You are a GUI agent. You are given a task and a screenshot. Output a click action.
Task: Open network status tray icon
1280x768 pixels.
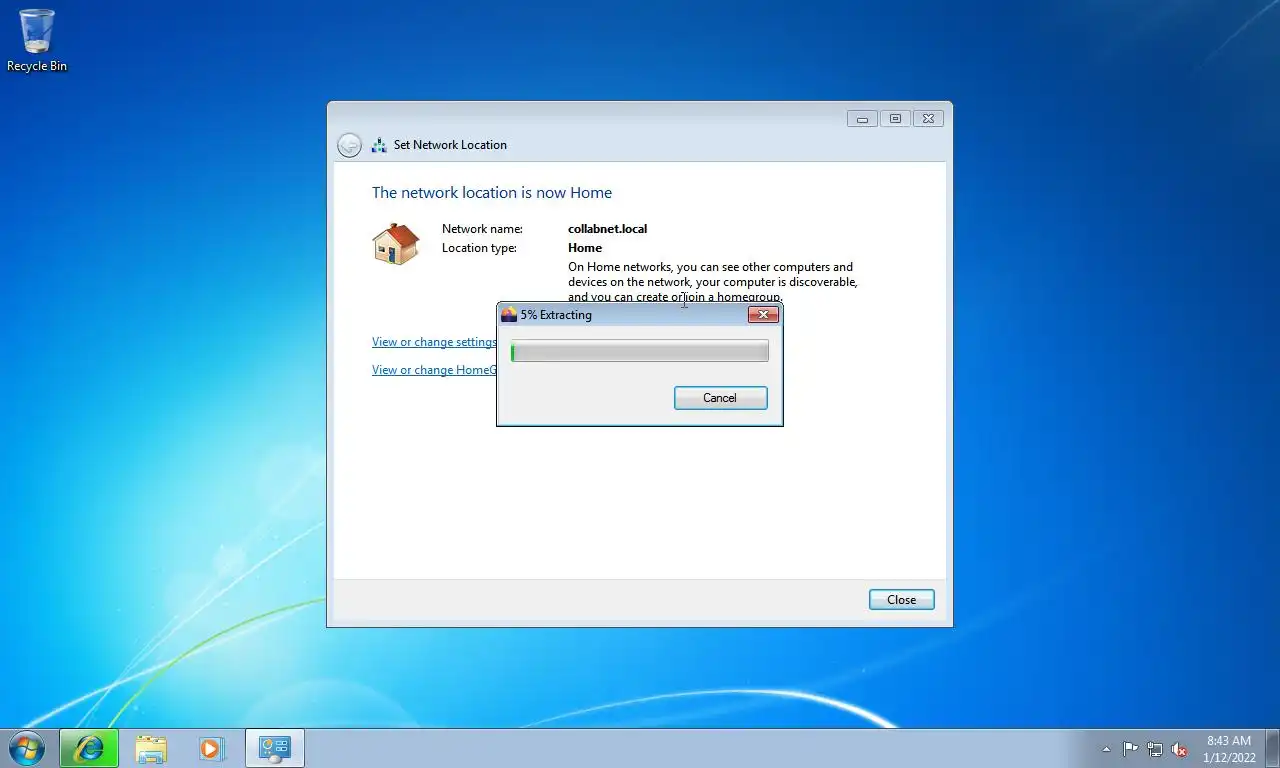coord(1155,749)
